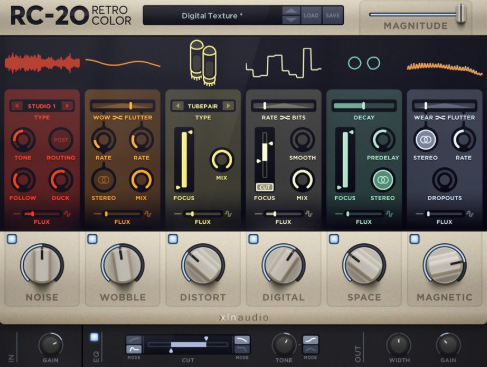Image resolution: width=487 pixels, height=367 pixels.
Task: Open the Digital Texture preset name menu
Action: 212,16
